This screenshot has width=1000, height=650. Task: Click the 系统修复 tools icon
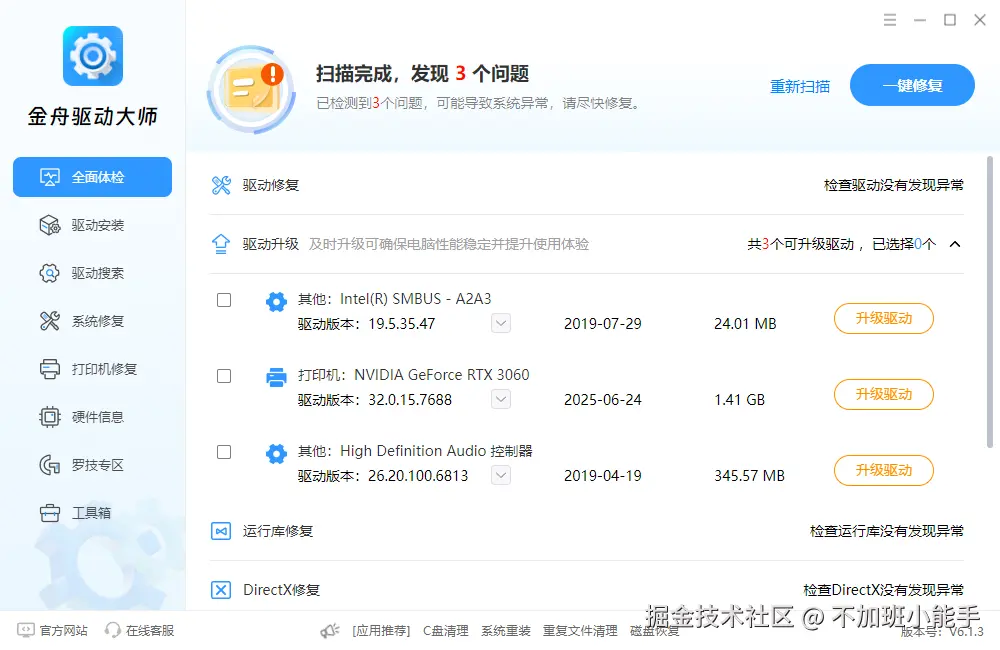click(50, 321)
